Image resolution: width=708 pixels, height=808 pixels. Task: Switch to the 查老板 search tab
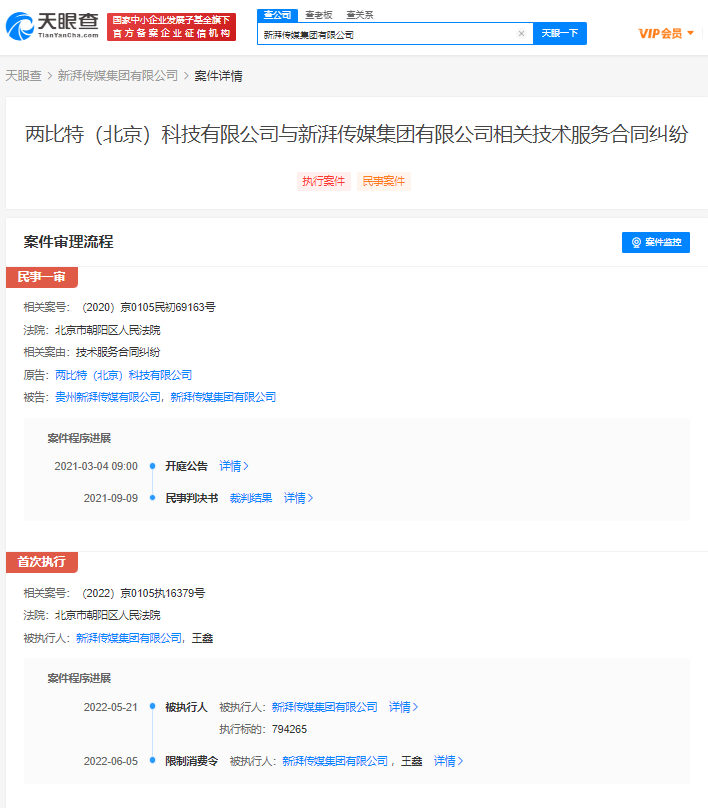coord(318,15)
